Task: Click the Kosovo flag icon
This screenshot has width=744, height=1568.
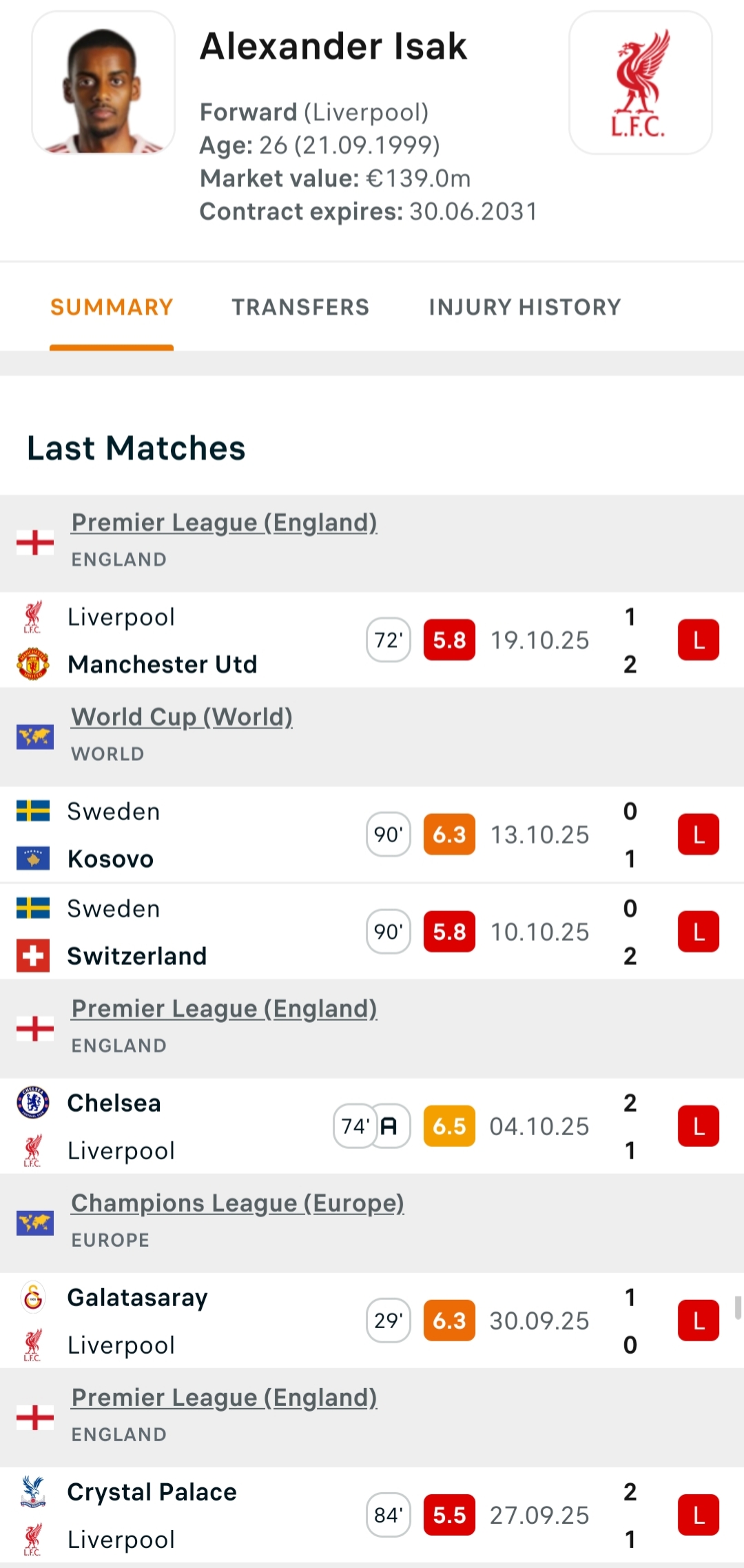Action: [33, 859]
